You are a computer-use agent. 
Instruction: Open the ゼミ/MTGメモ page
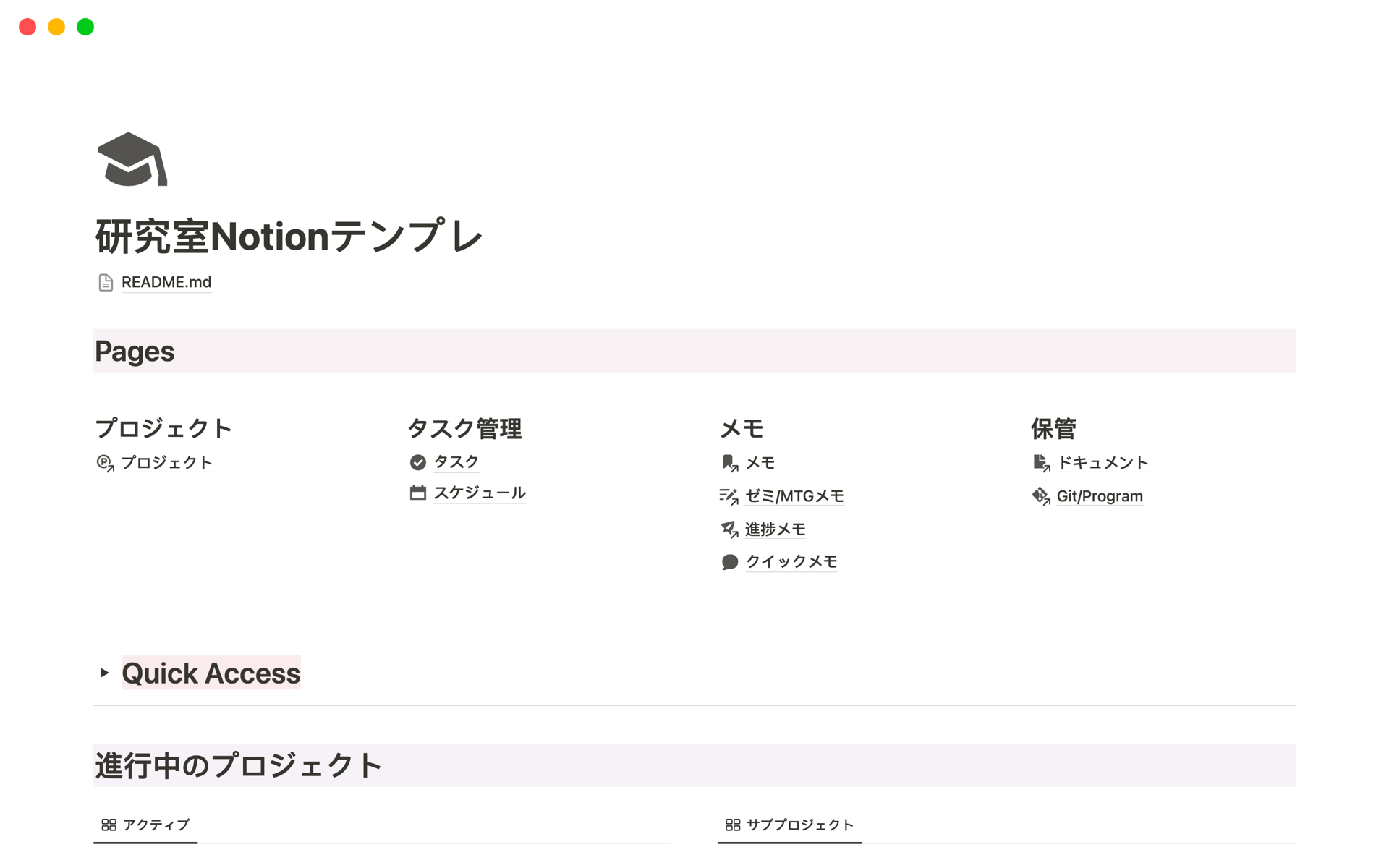[794, 495]
